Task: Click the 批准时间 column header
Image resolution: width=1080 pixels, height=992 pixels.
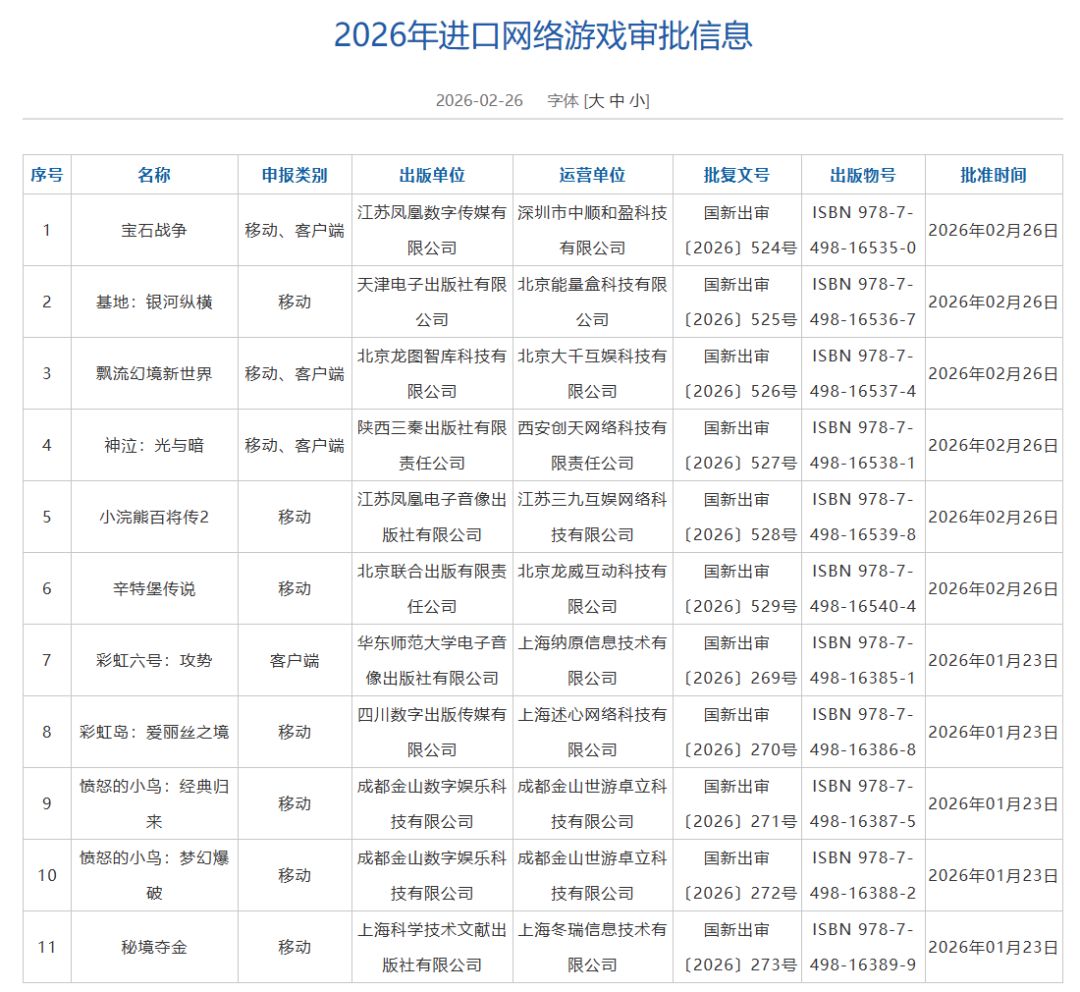Action: [x=993, y=175]
